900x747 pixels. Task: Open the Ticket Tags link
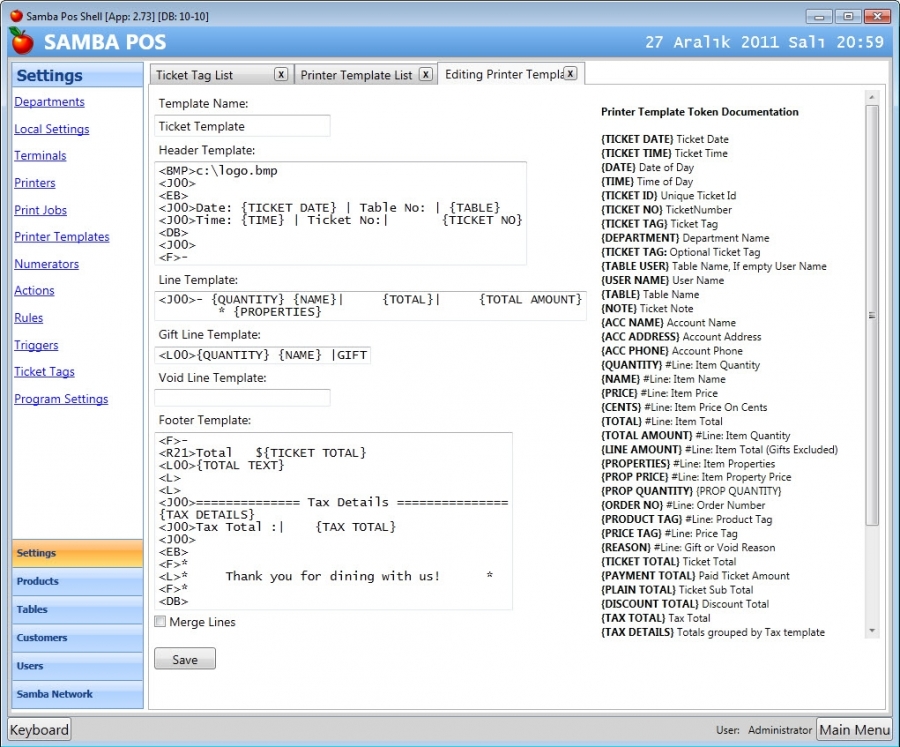click(44, 371)
